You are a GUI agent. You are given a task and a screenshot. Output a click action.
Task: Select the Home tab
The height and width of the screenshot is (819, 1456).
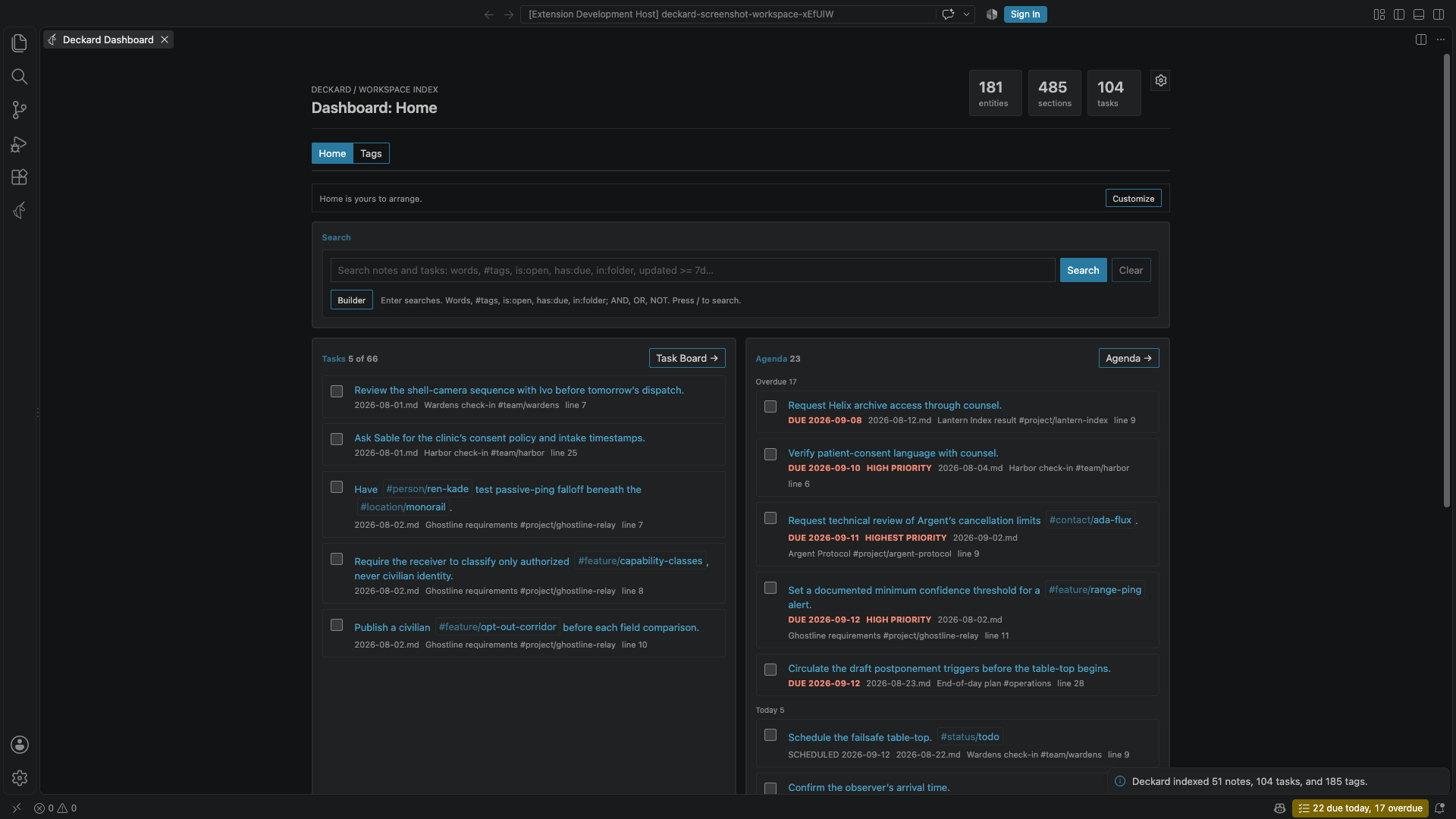(x=332, y=153)
